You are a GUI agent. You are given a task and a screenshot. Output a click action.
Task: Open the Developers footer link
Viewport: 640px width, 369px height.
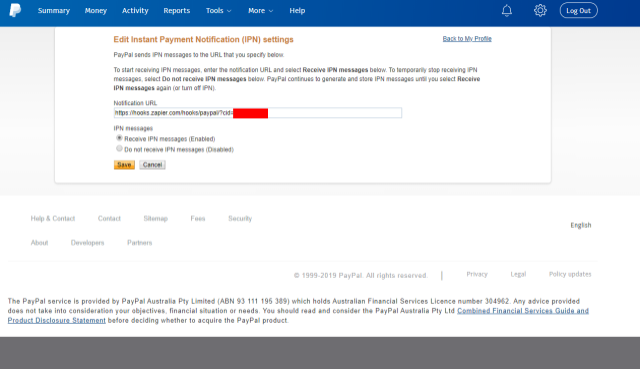87,243
